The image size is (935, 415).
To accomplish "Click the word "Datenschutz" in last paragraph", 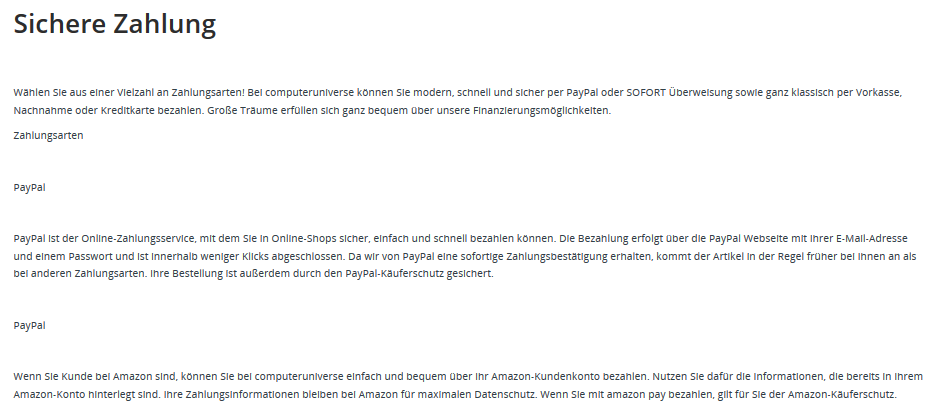I will (503, 395).
